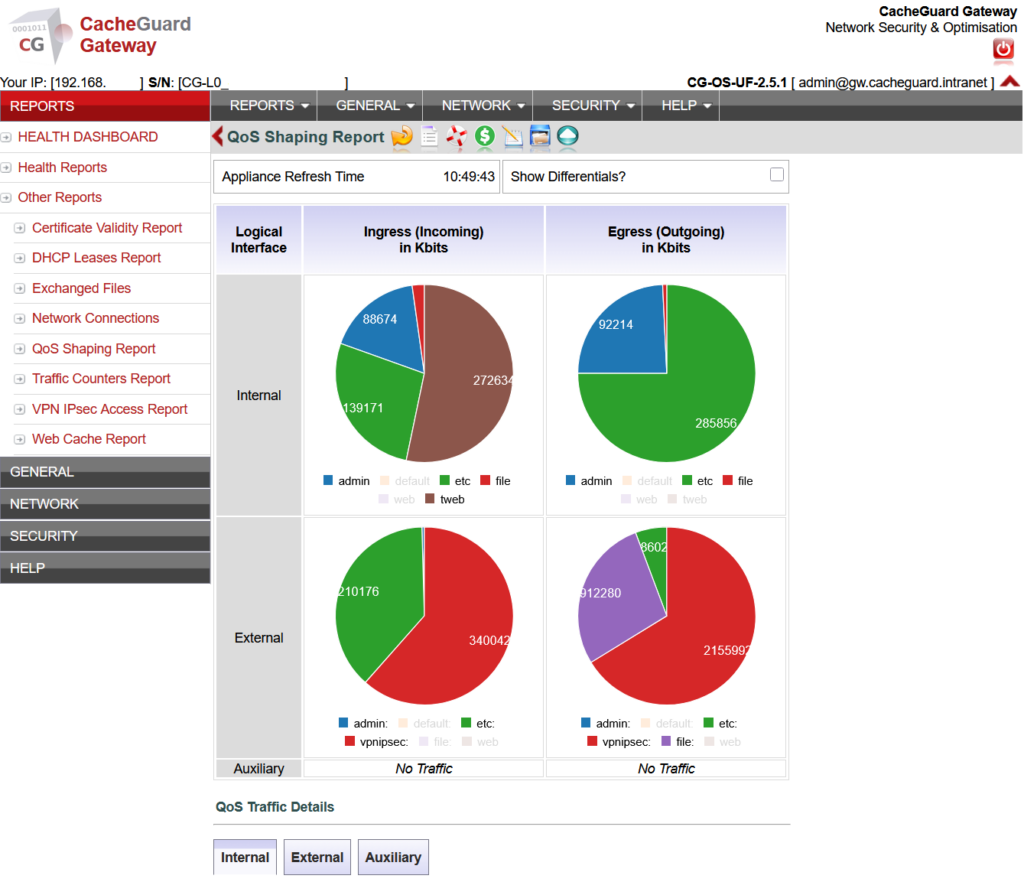Click the bullet icon beside Network Connections
Viewport: 1024px width, 882px height.
[x=20, y=319]
